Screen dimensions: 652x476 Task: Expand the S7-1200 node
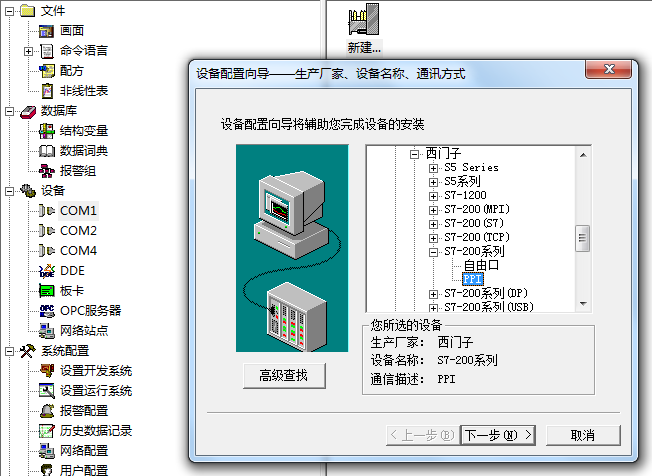click(x=433, y=196)
